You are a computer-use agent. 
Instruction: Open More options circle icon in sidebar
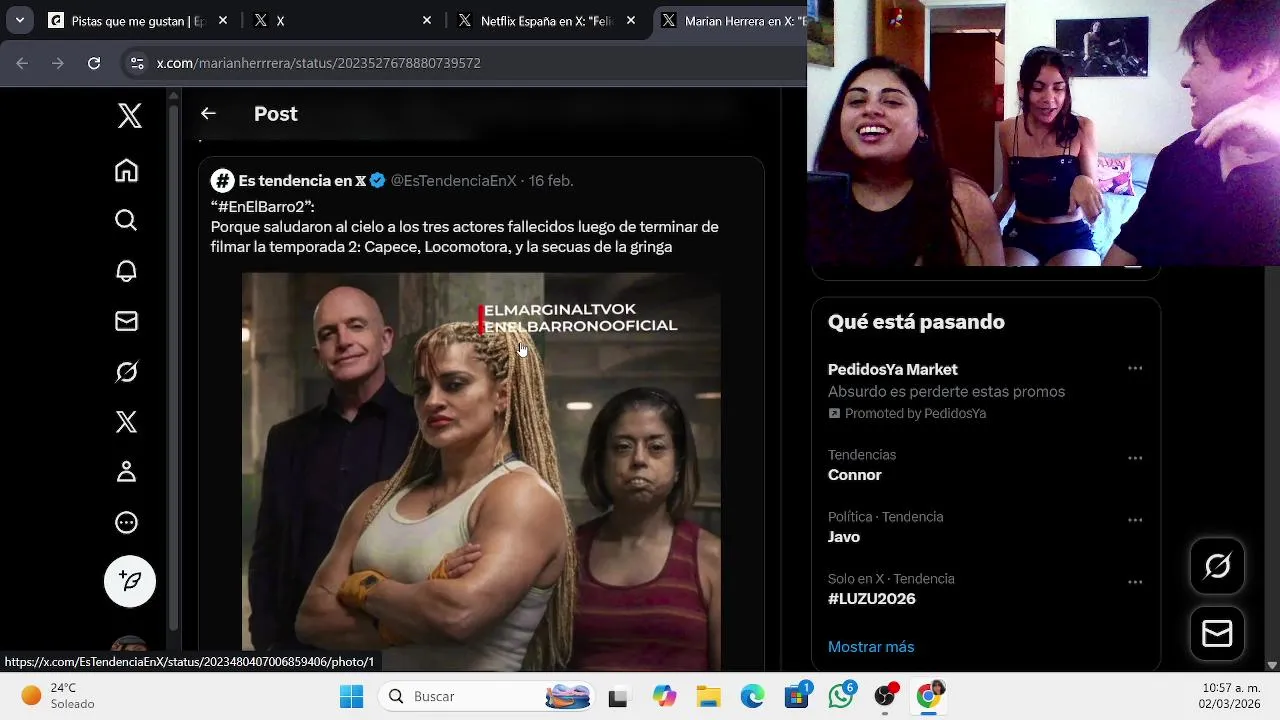126,522
